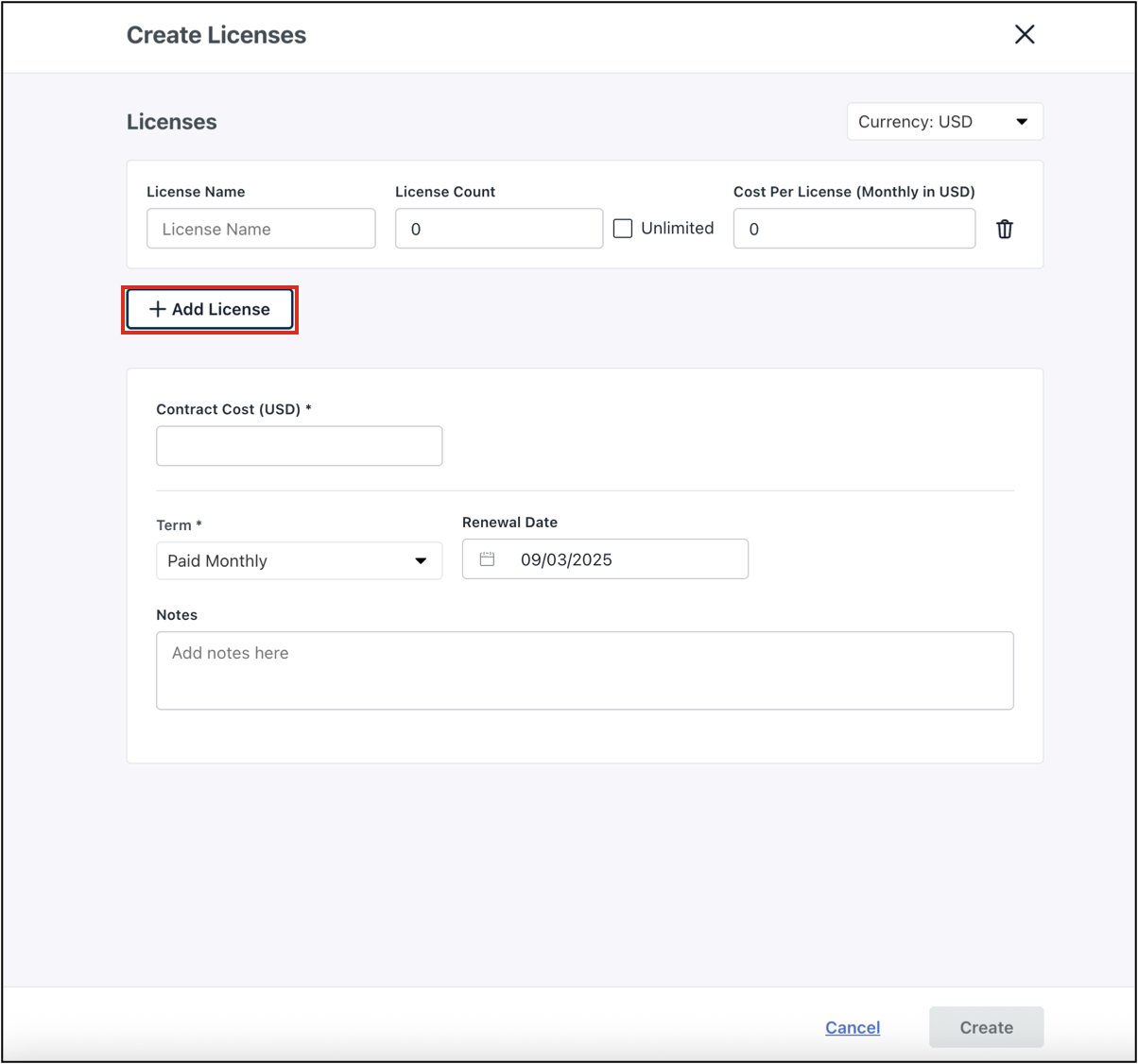Click the plus icon on Add License
1138x1064 pixels.
157,309
